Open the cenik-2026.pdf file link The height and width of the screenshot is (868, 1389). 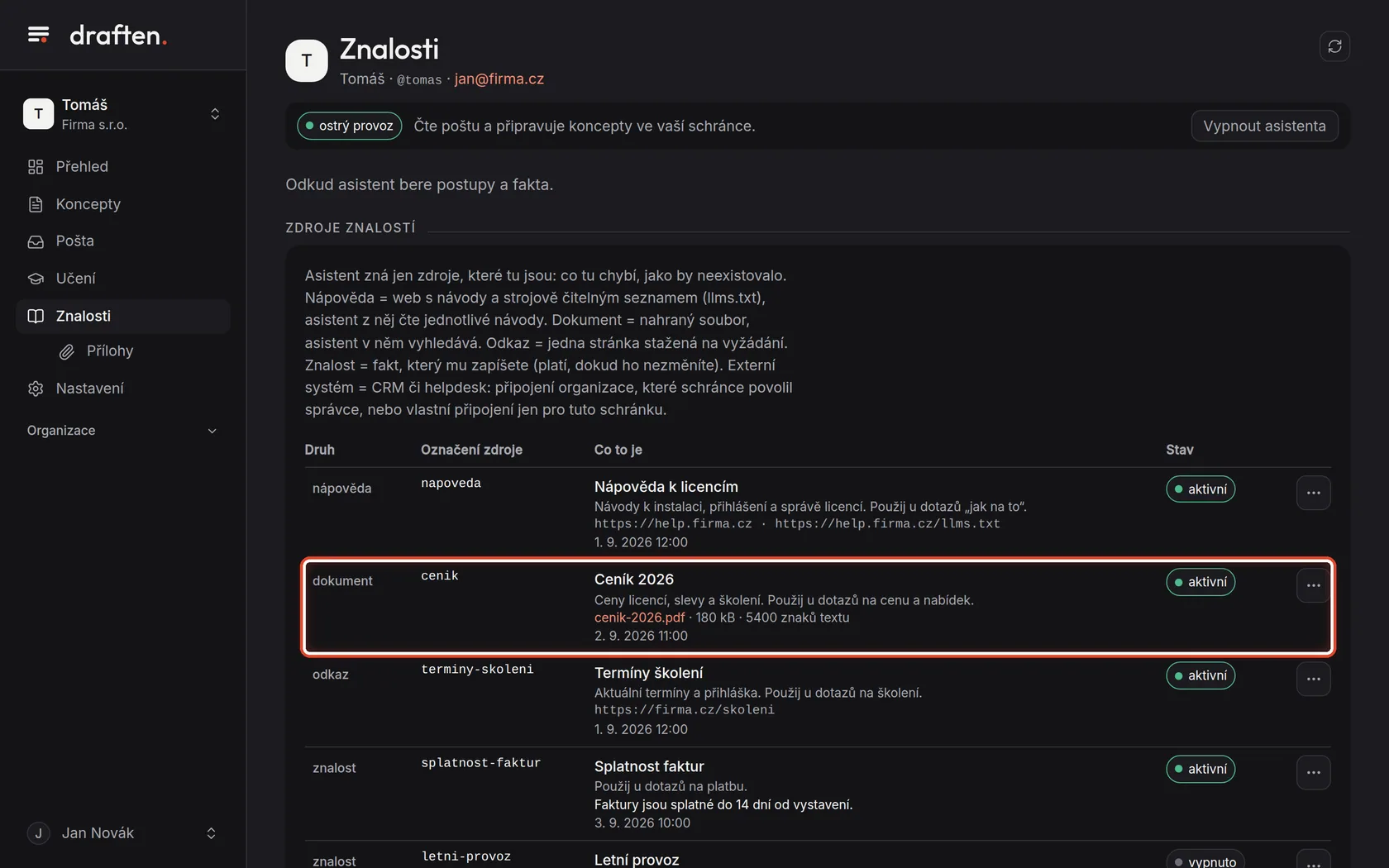(x=639, y=618)
